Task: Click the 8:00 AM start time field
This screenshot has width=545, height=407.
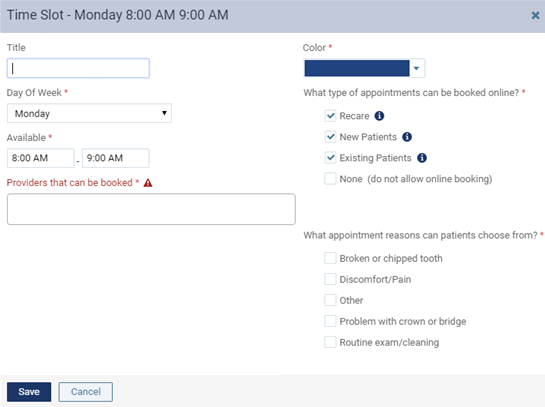Action: (x=41, y=158)
